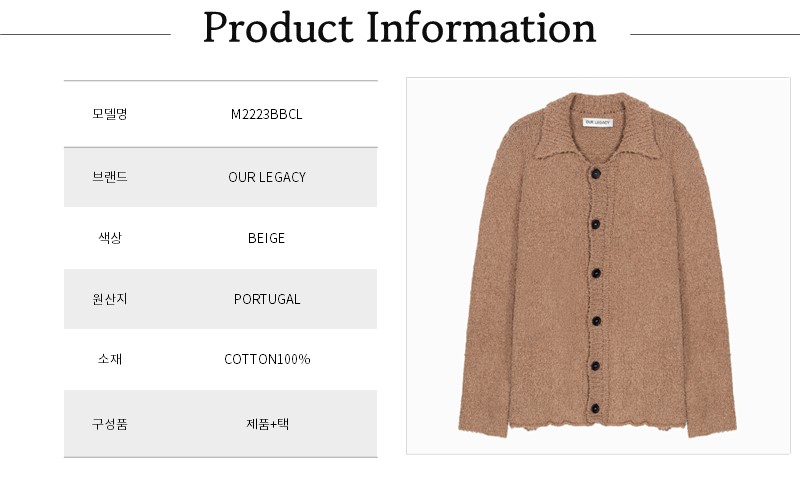Image resolution: width=800 pixels, height=491 pixels.
Task: Click the 원산지 row label
Action: 110,299
